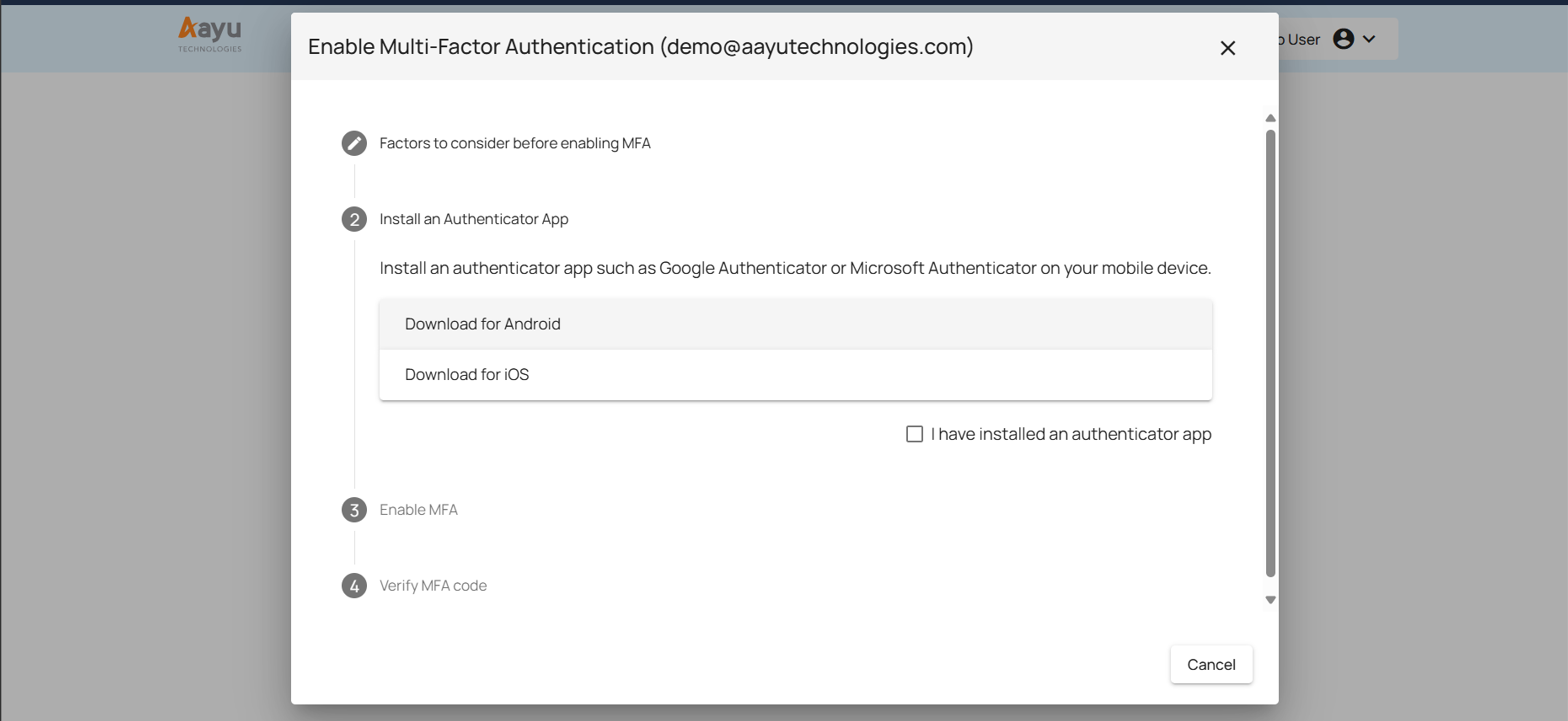The width and height of the screenshot is (1568, 721).
Task: Click the step 4 number circle
Action: 354,586
